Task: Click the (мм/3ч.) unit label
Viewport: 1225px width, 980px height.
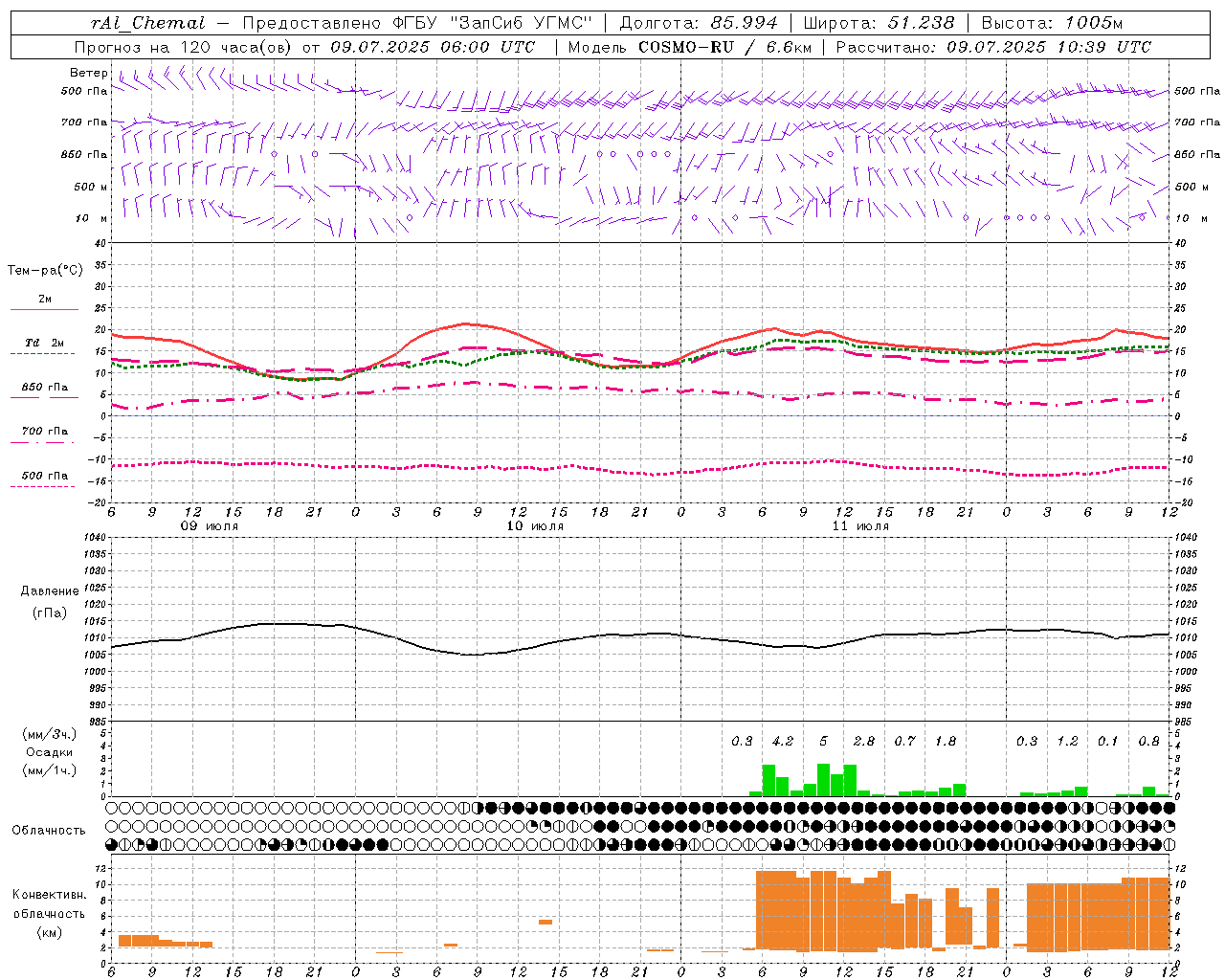Action: [x=50, y=734]
